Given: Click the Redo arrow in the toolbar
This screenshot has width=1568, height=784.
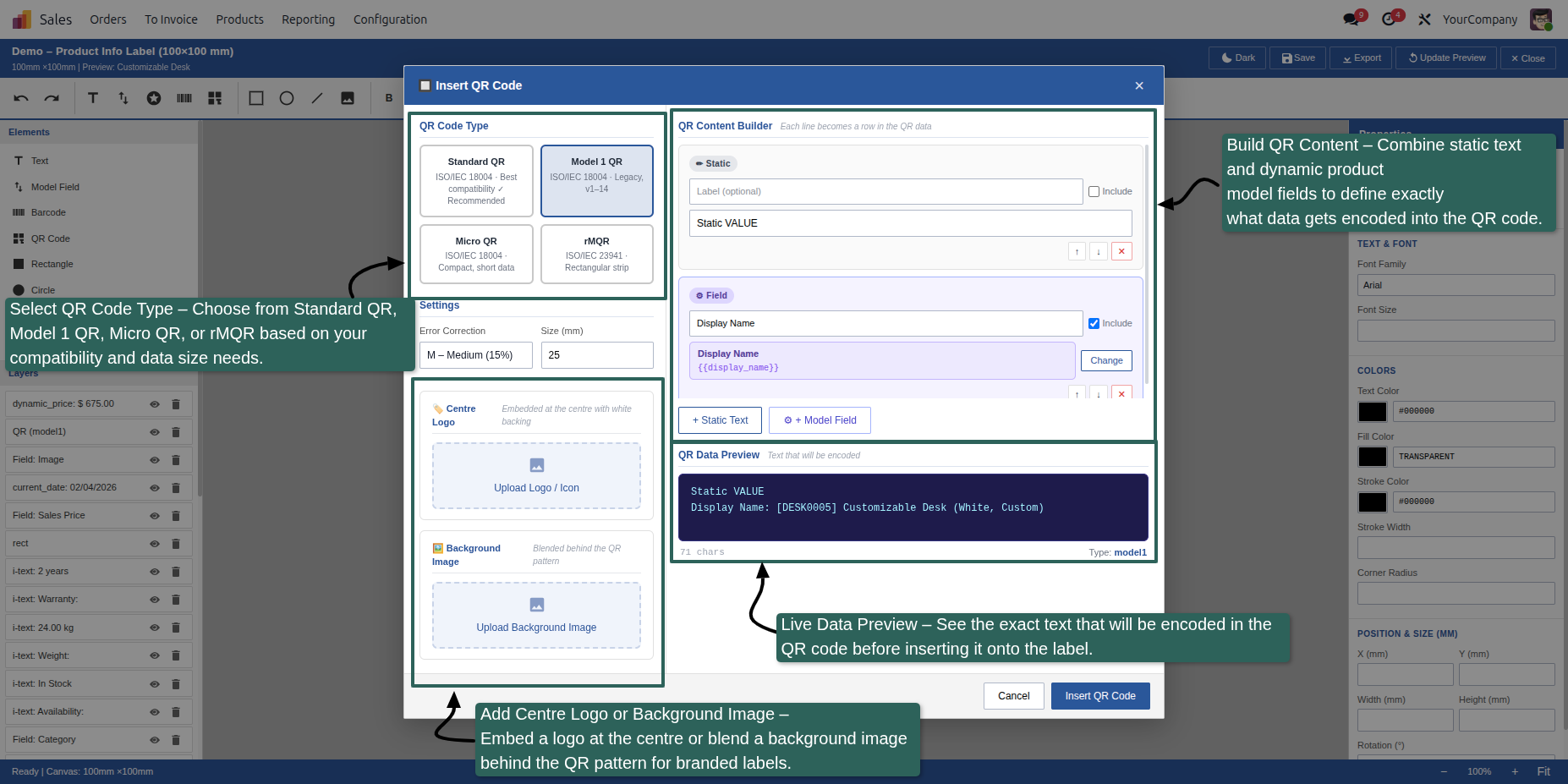Looking at the screenshot, I should click(52, 98).
